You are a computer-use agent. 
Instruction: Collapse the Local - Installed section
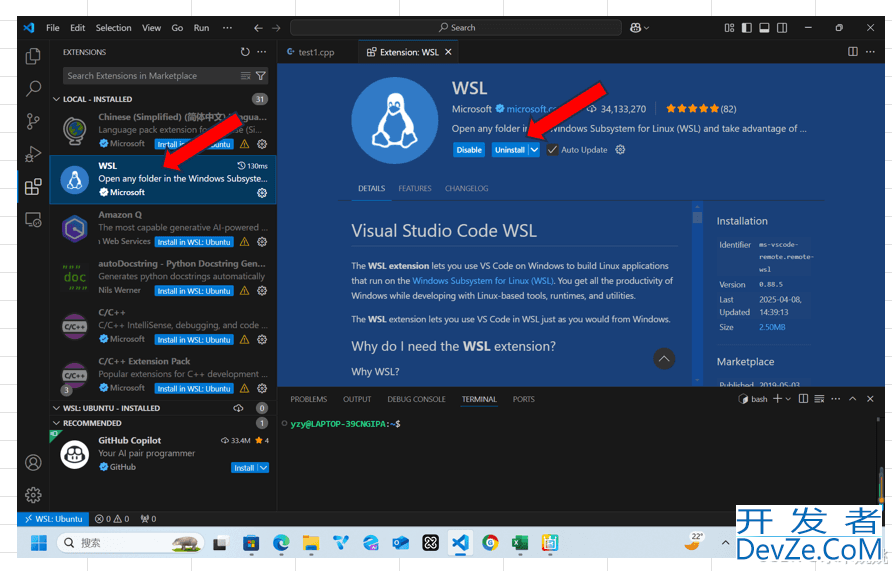[56, 99]
